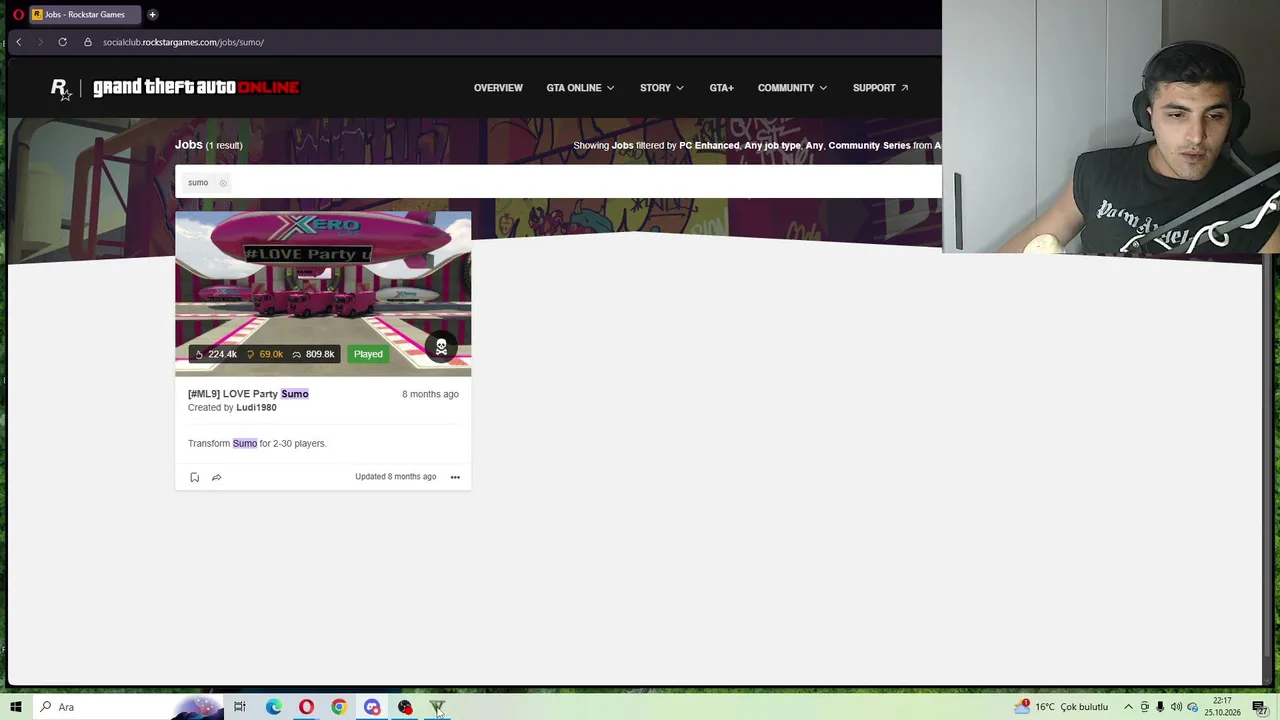
Task: Click the browser address bar URL
Action: pyautogui.click(x=183, y=42)
